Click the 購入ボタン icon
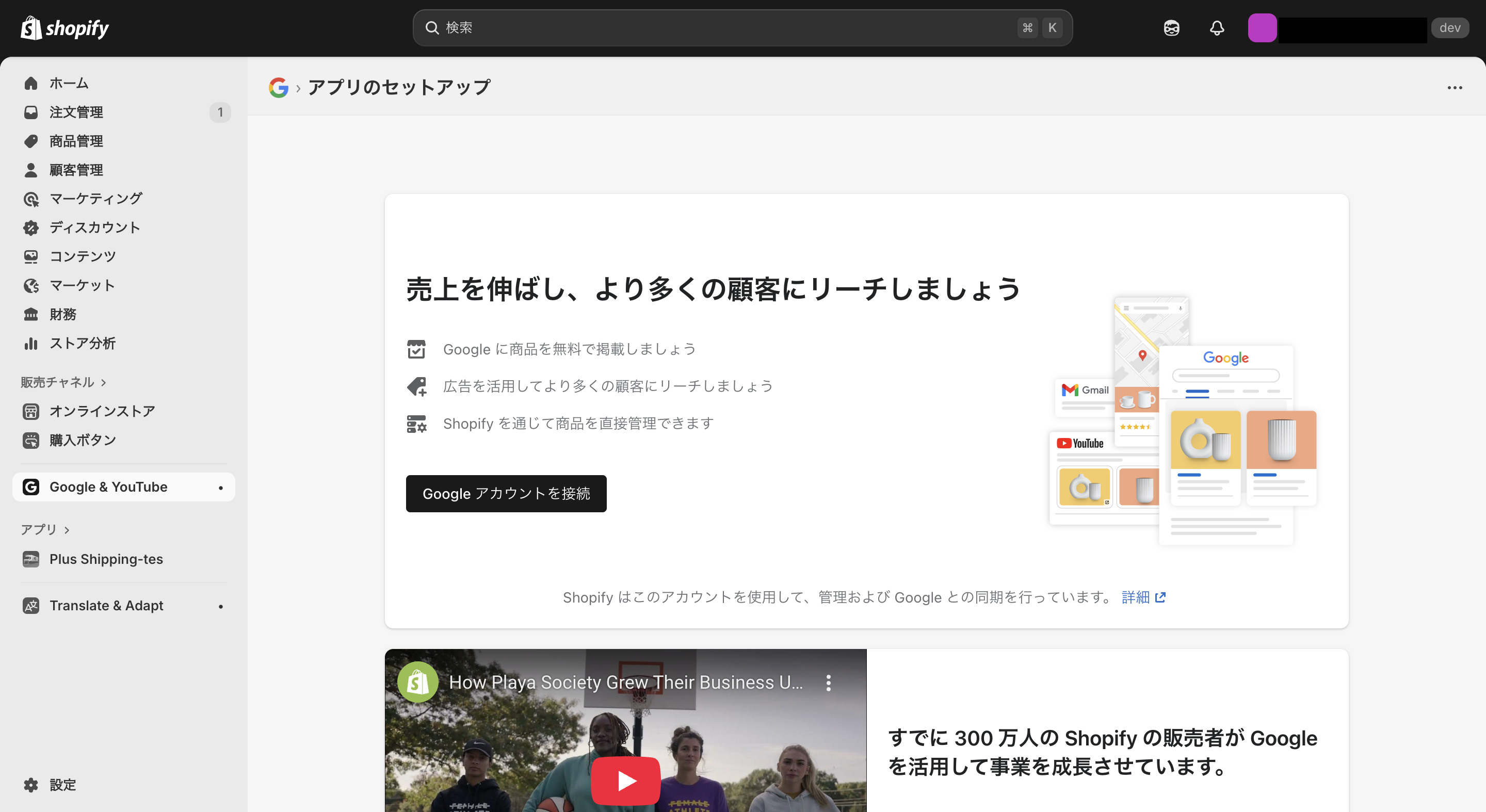This screenshot has width=1486, height=812. coord(30,440)
